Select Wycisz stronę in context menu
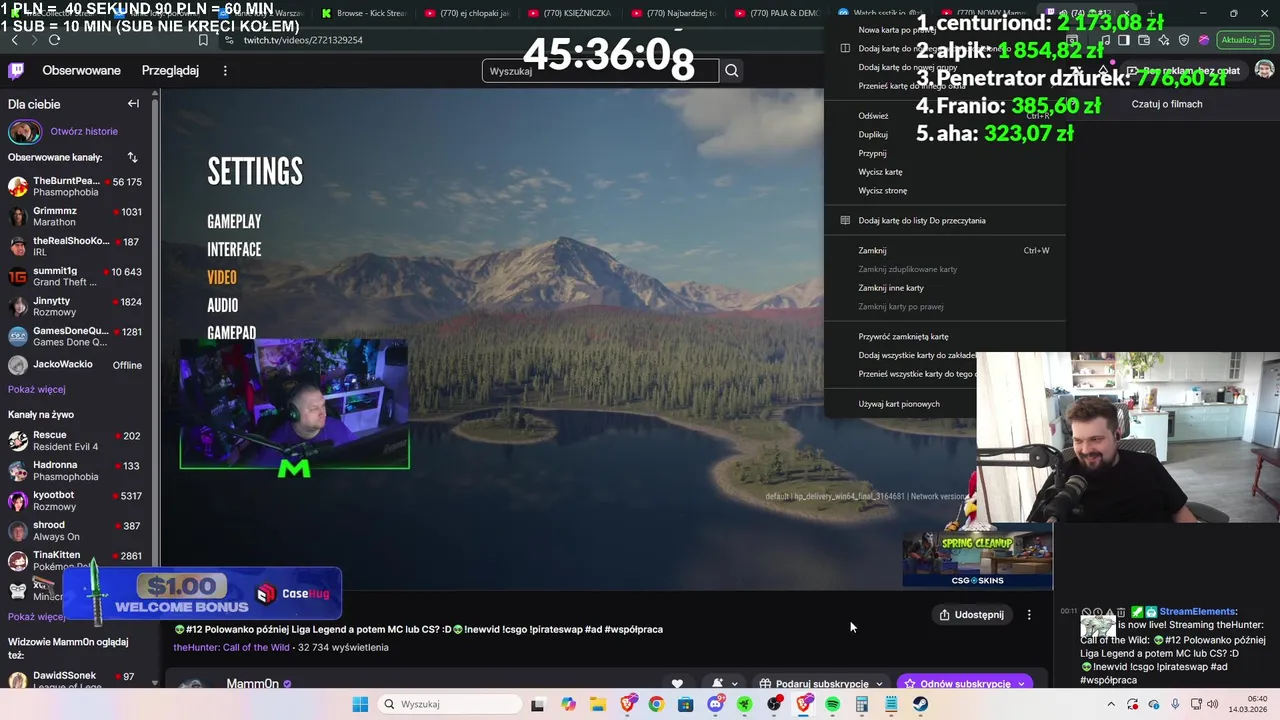The width and height of the screenshot is (1280, 720). pos(883,190)
